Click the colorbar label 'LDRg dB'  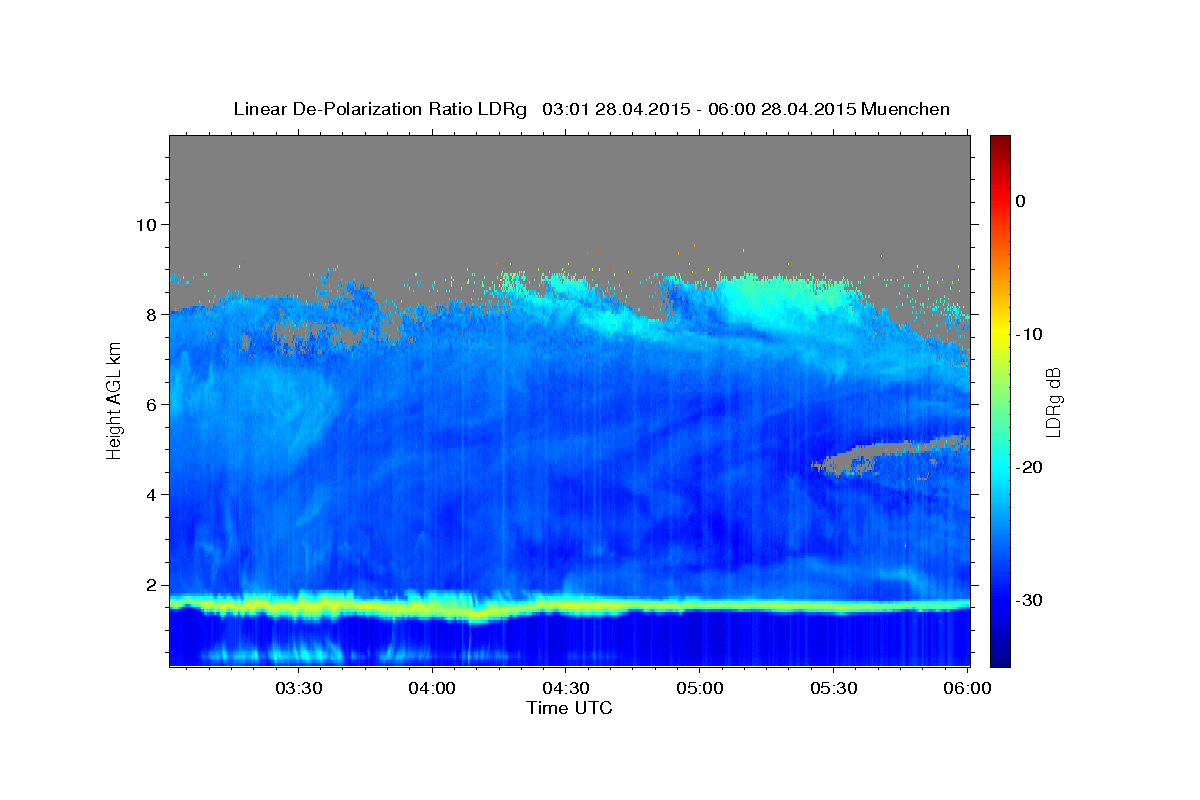coord(1052,402)
